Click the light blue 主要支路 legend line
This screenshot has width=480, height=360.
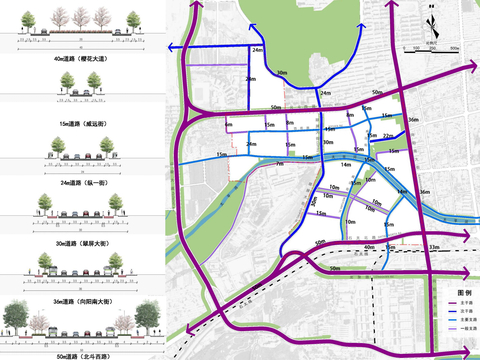pyautogui.click(x=452, y=320)
